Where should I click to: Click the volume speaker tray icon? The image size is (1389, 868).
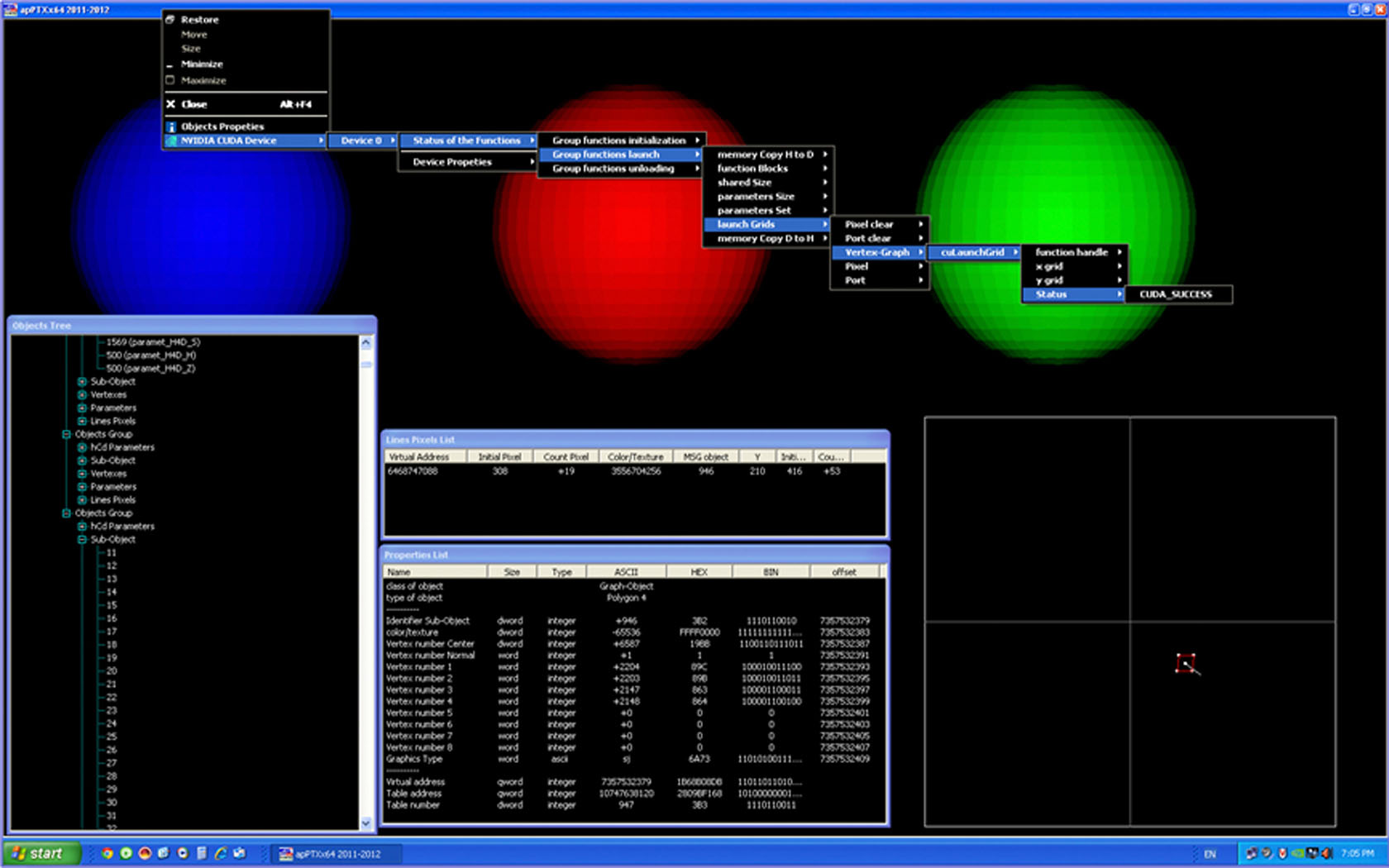tap(1326, 853)
